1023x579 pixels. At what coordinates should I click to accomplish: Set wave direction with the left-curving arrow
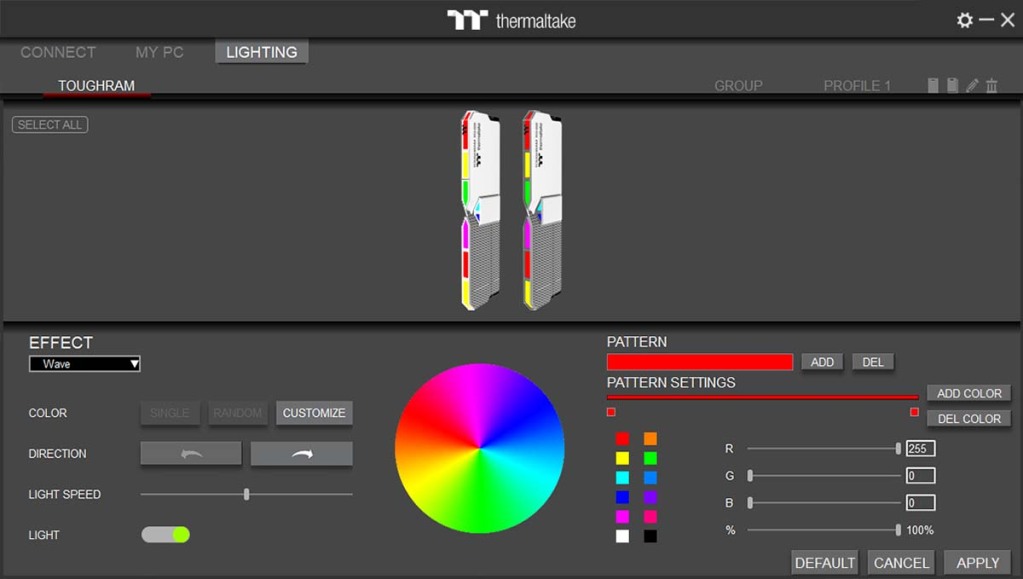coord(191,454)
